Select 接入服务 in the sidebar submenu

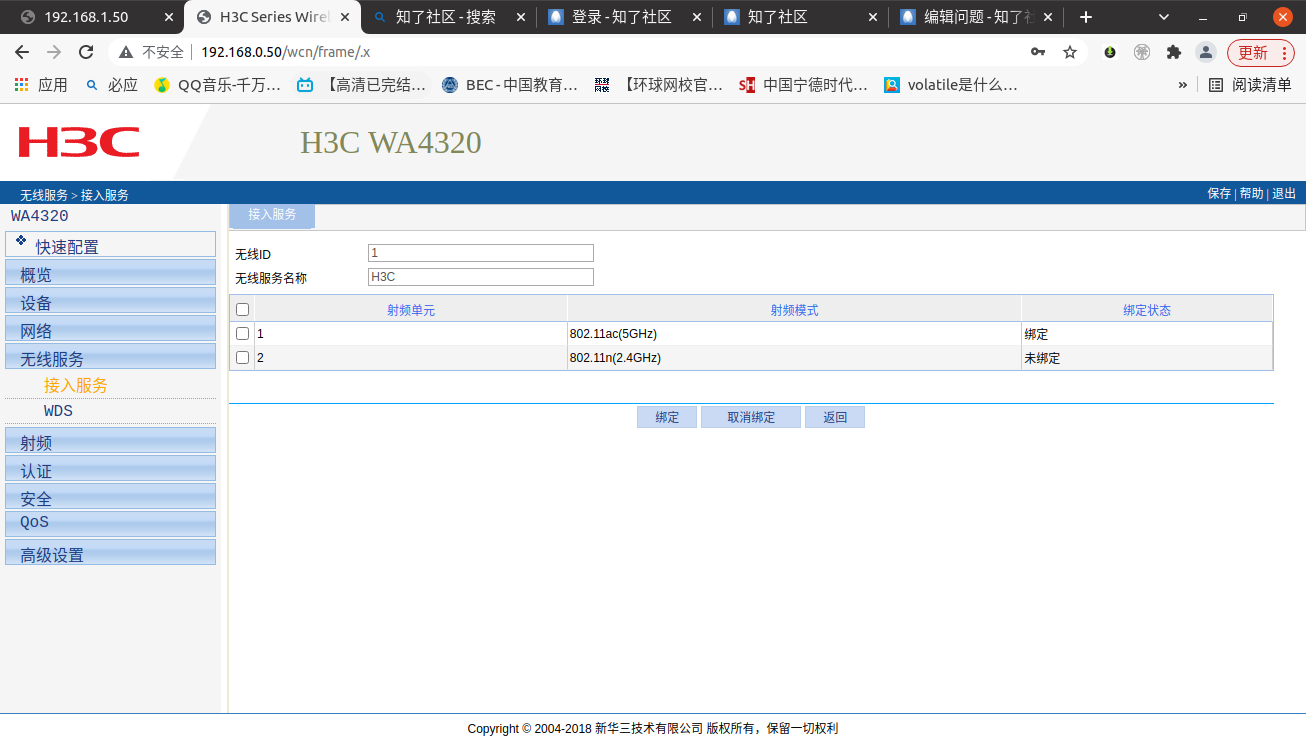point(76,385)
